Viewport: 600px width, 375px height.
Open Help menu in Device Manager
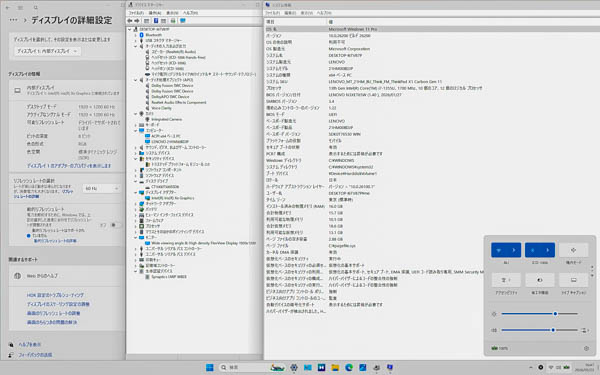click(x=190, y=13)
